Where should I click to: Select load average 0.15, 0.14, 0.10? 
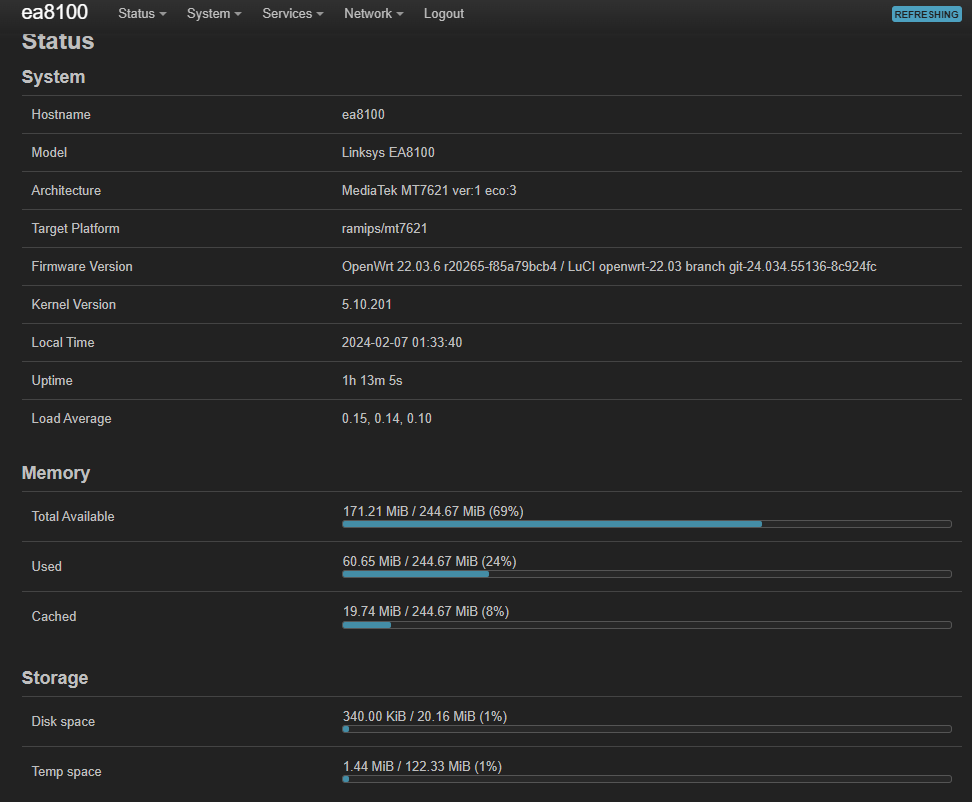386,418
